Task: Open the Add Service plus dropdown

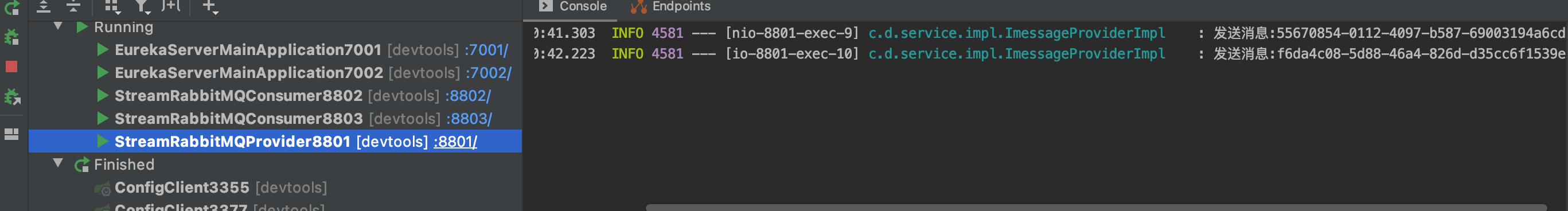Action: [x=210, y=7]
